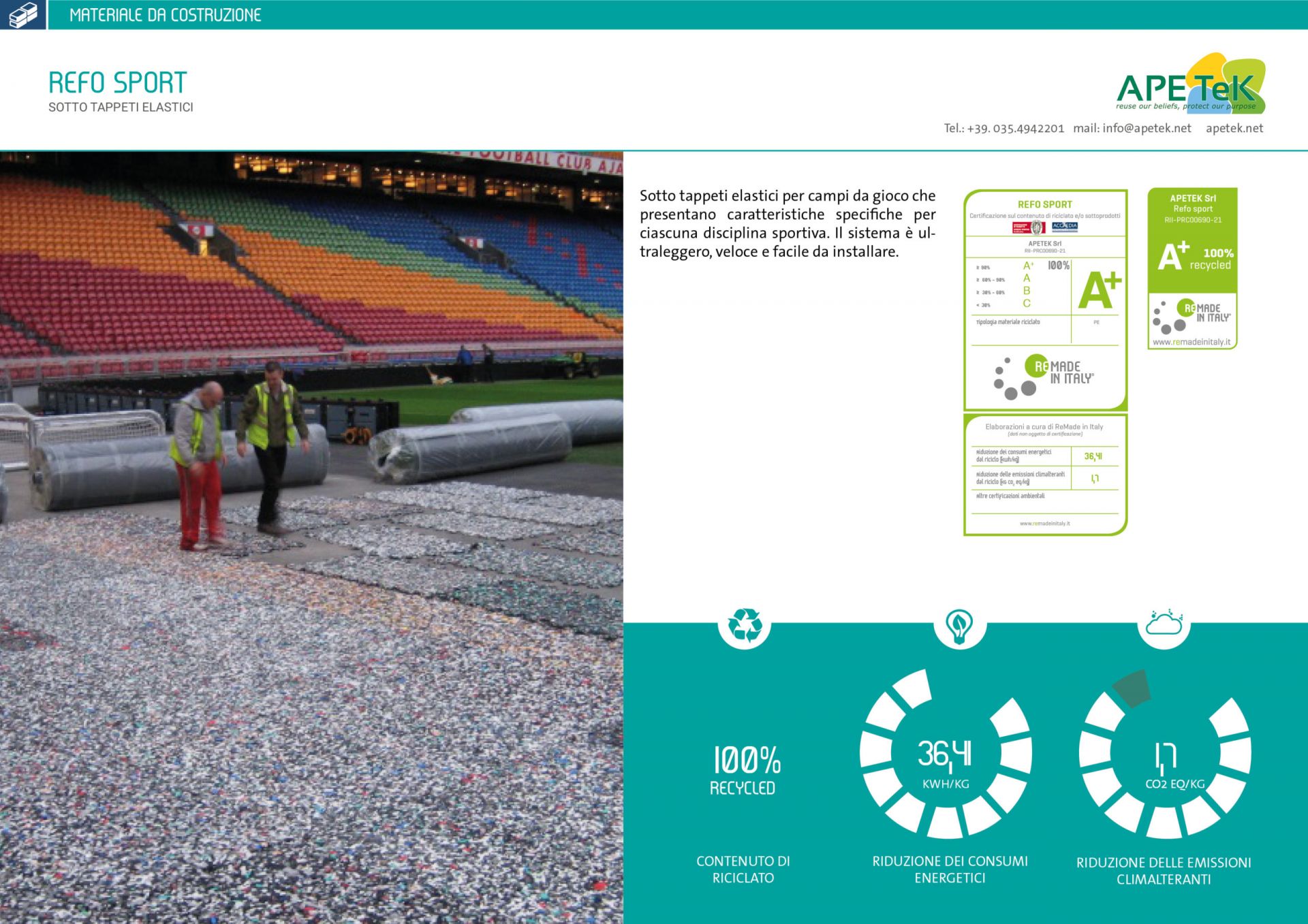Click the 100% RECYCLED figure
The height and width of the screenshot is (924, 1308).
click(x=745, y=769)
